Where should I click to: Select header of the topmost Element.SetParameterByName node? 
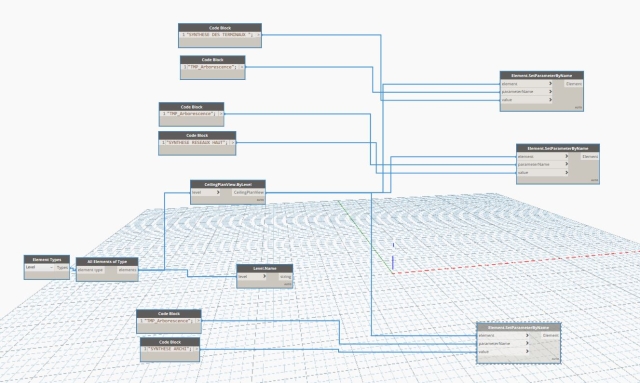pos(542,76)
